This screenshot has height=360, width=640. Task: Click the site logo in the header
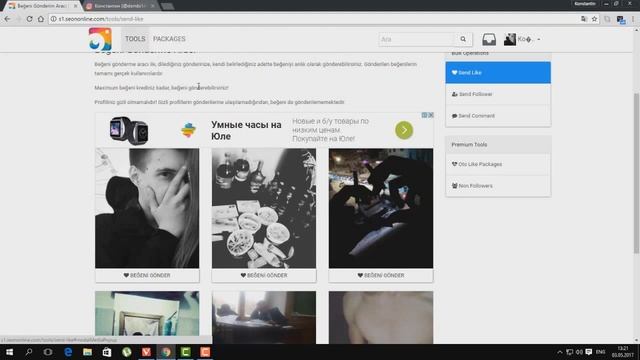click(x=100, y=39)
